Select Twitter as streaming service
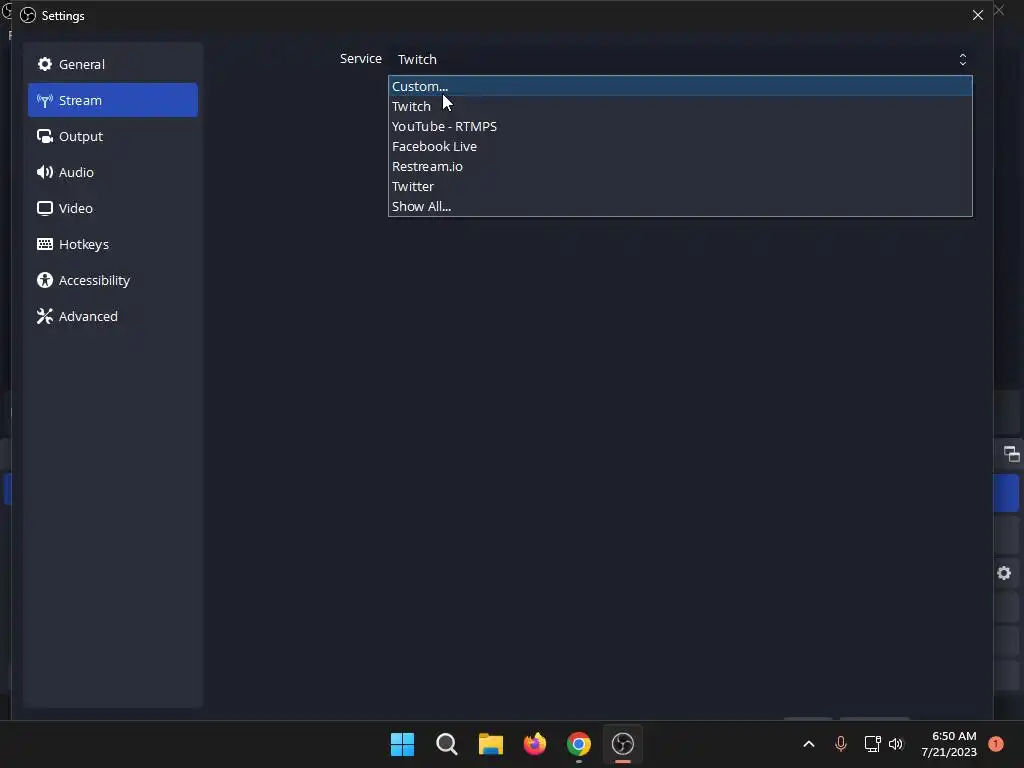This screenshot has height=768, width=1024. [x=680, y=186]
